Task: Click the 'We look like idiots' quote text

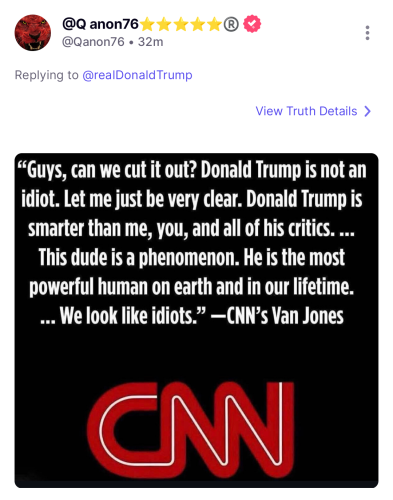Action: pyautogui.click(x=133, y=316)
